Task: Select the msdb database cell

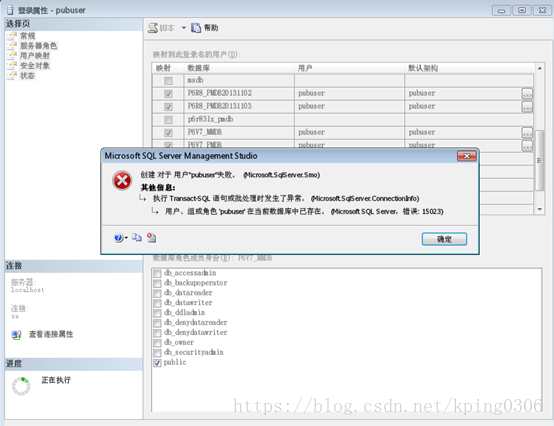Action: [x=239, y=81]
